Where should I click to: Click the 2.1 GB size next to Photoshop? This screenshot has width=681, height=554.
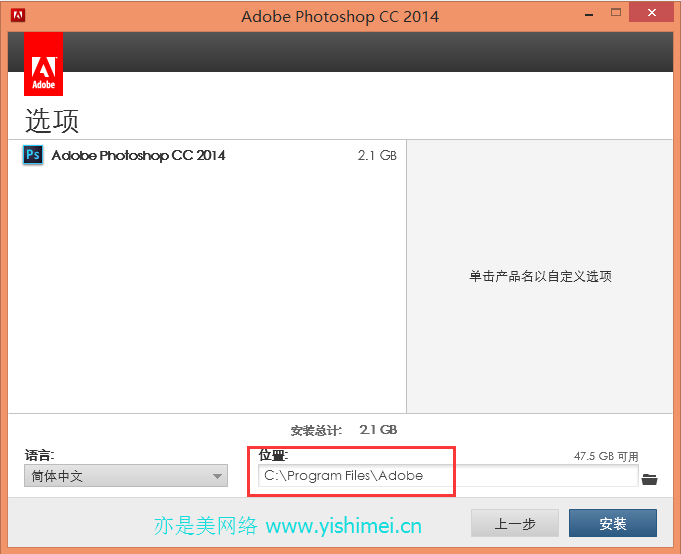point(377,155)
